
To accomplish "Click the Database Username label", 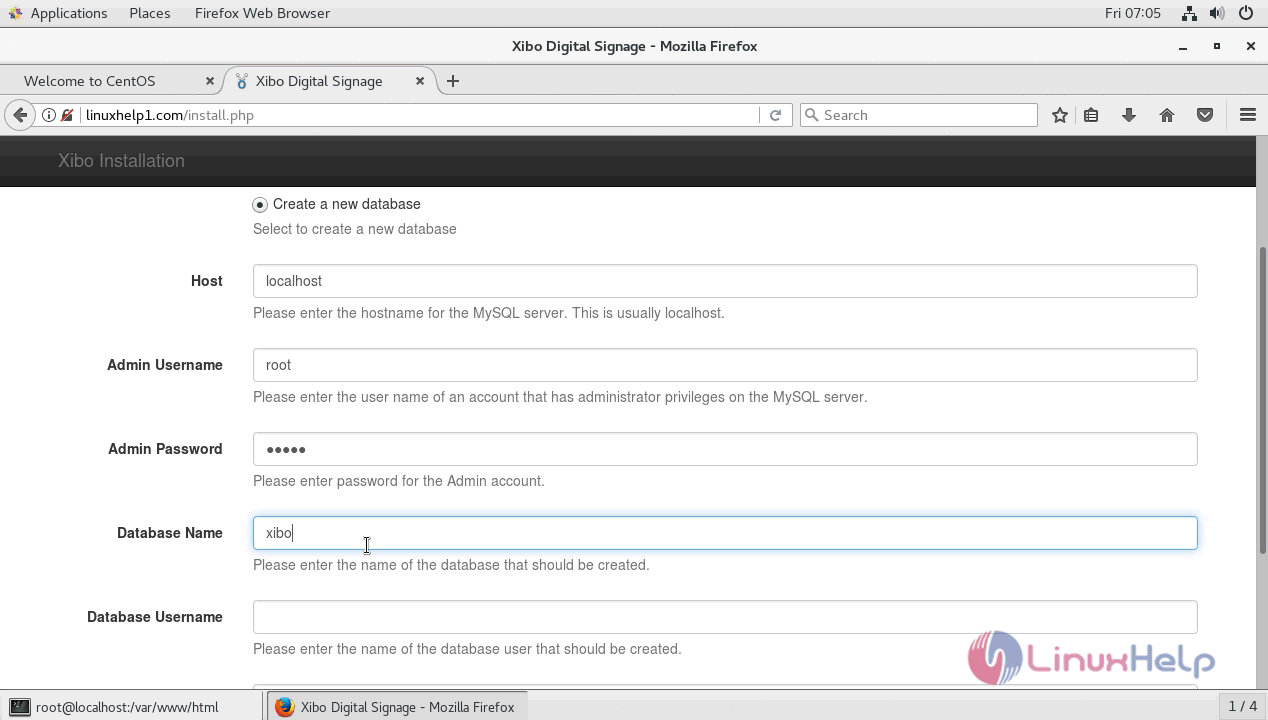I will click(x=155, y=617).
